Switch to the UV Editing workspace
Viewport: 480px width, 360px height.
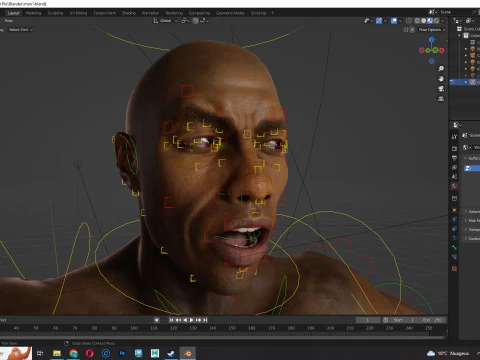click(x=78, y=13)
